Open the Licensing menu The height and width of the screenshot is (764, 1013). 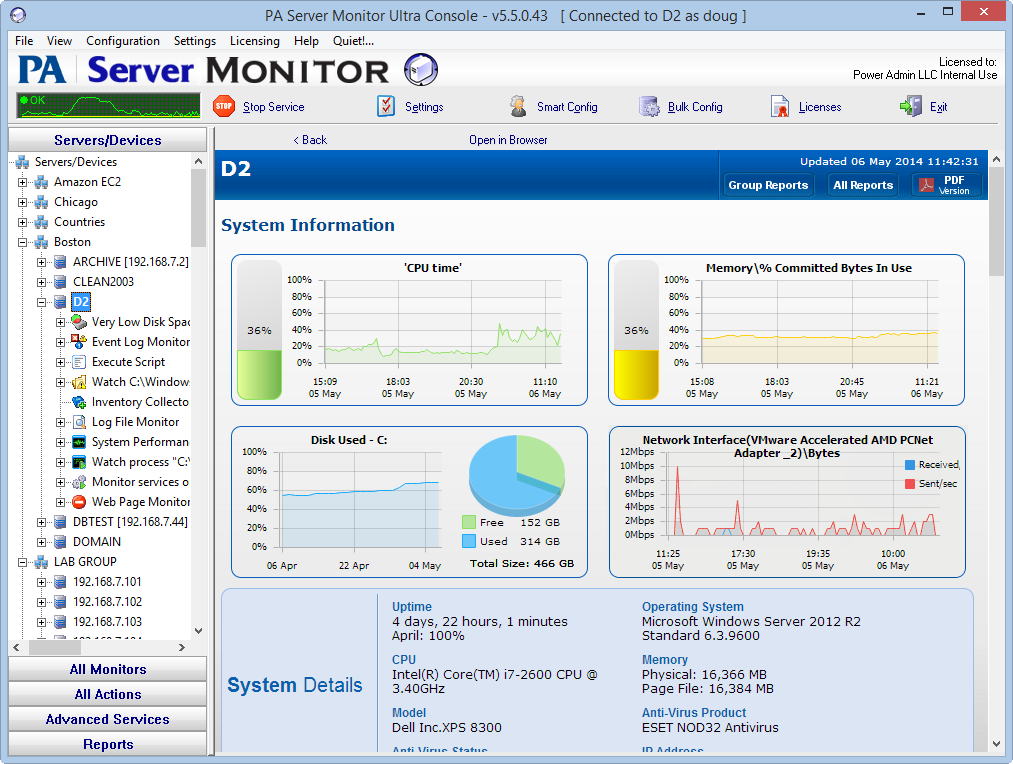click(x=255, y=41)
